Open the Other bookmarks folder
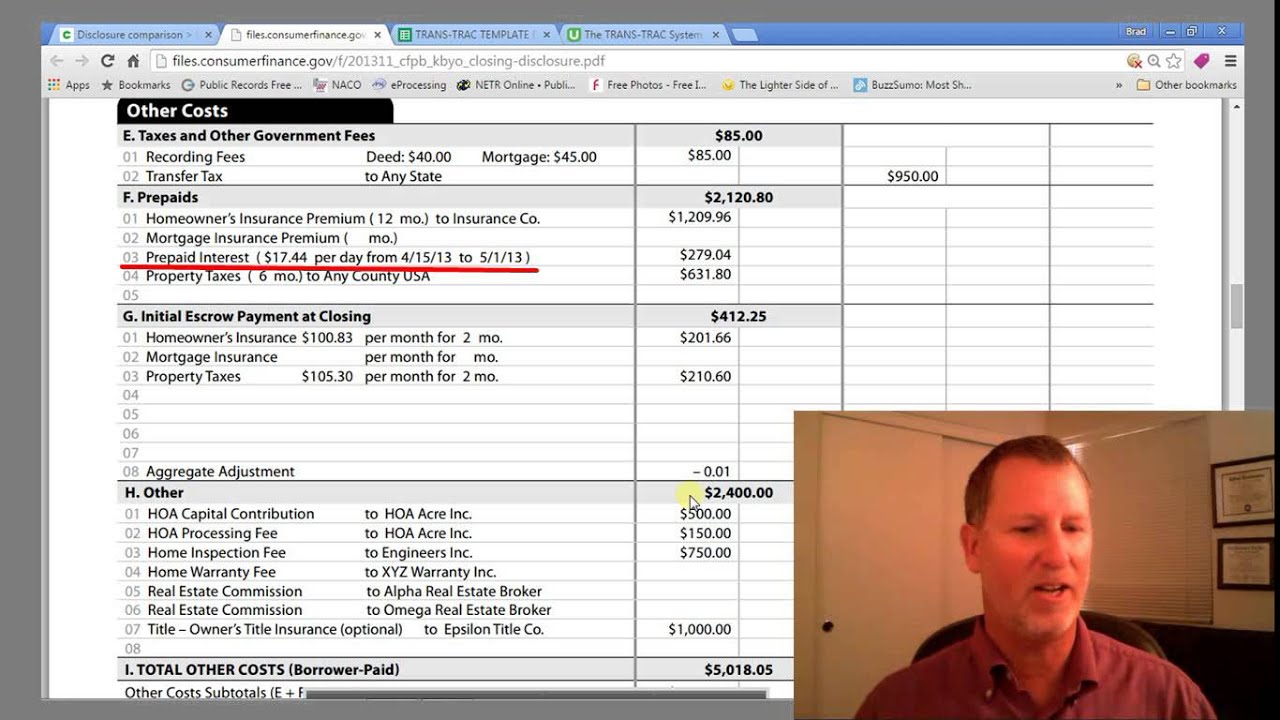 click(x=1187, y=85)
